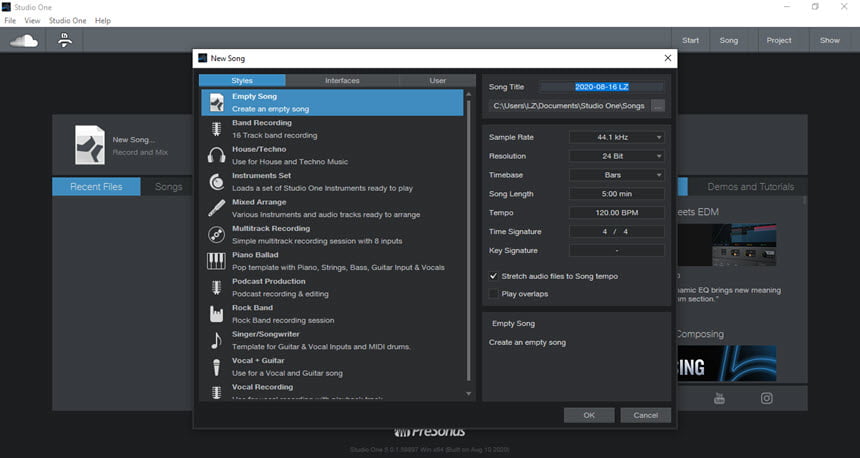860x458 pixels.
Task: Select the Podcast Production microphone icon
Action: coord(217,287)
